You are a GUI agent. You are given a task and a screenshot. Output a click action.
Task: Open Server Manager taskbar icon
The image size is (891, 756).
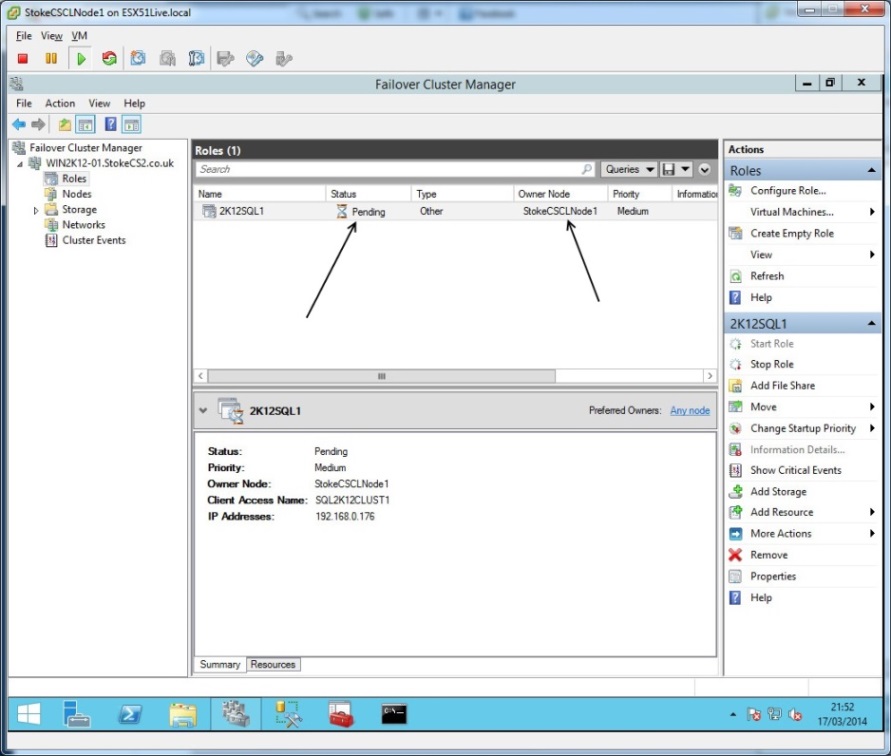[76, 715]
